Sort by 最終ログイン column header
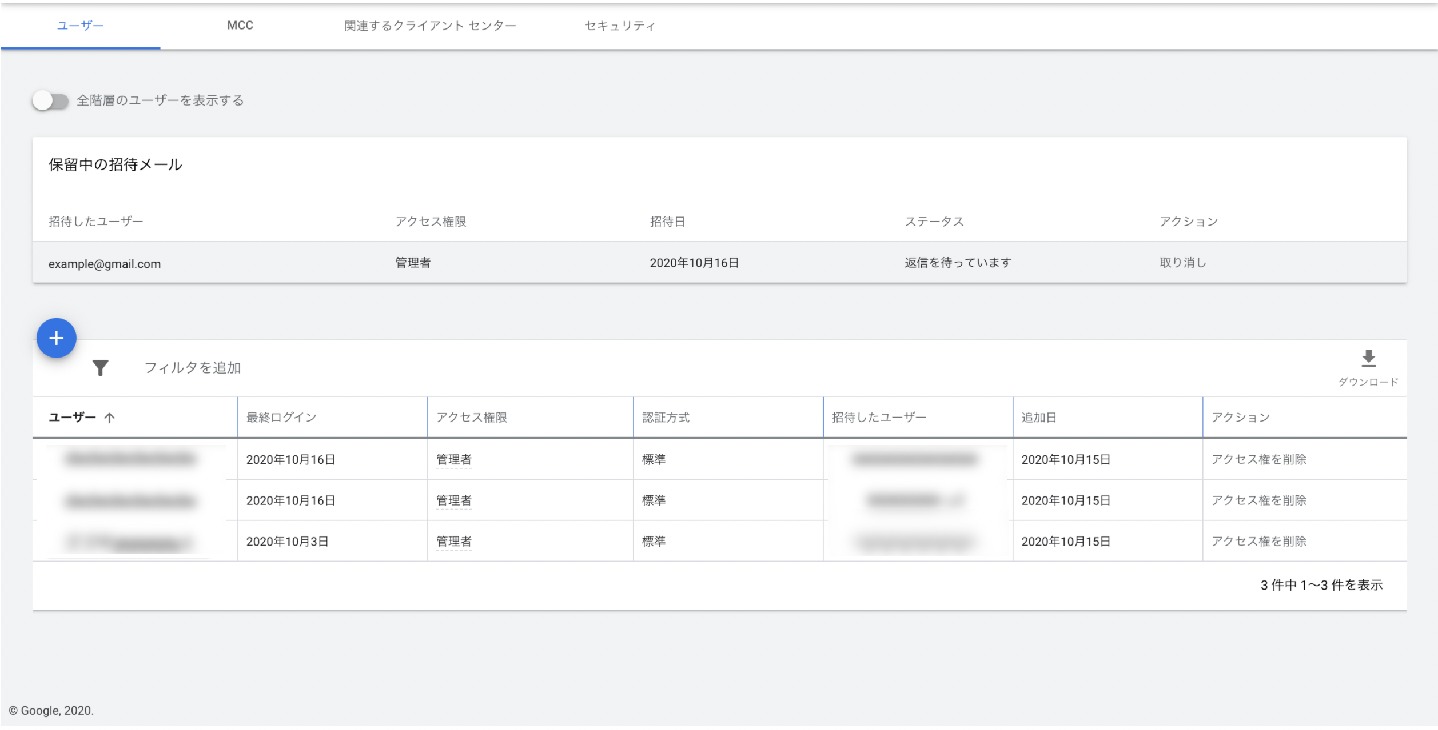Screen dimensions: 1438x730 [281, 418]
